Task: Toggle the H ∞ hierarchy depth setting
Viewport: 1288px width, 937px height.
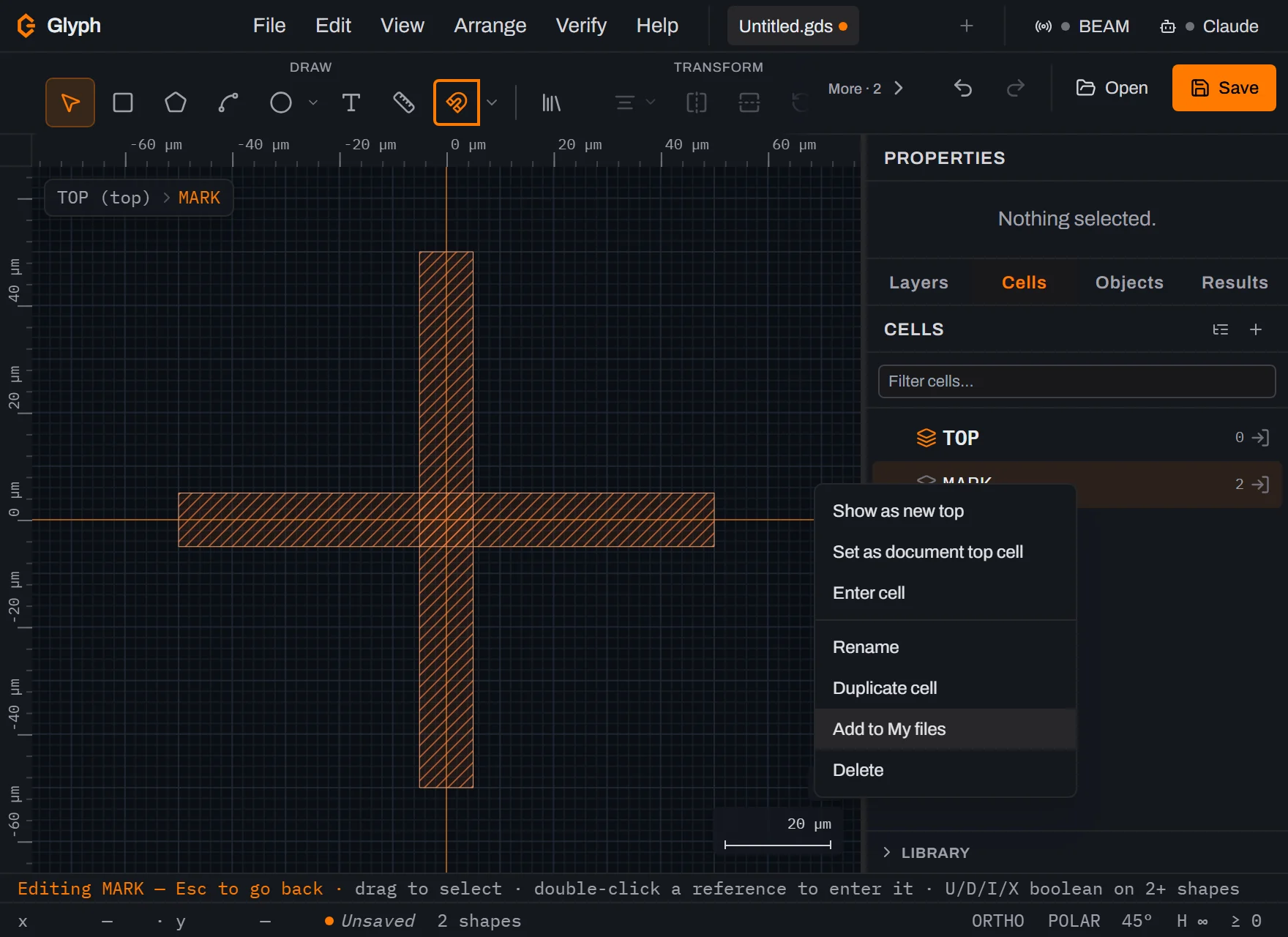Action: (x=1192, y=921)
